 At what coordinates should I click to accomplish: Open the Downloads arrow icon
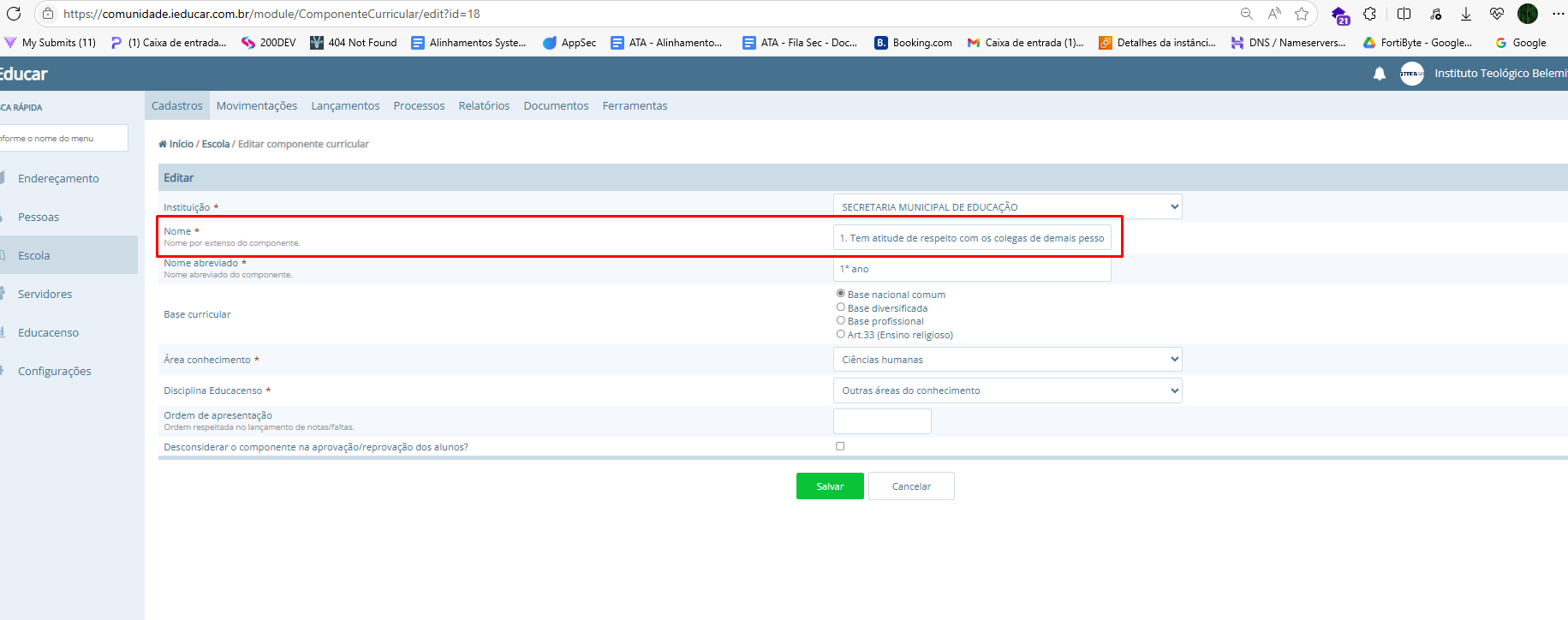(1466, 14)
